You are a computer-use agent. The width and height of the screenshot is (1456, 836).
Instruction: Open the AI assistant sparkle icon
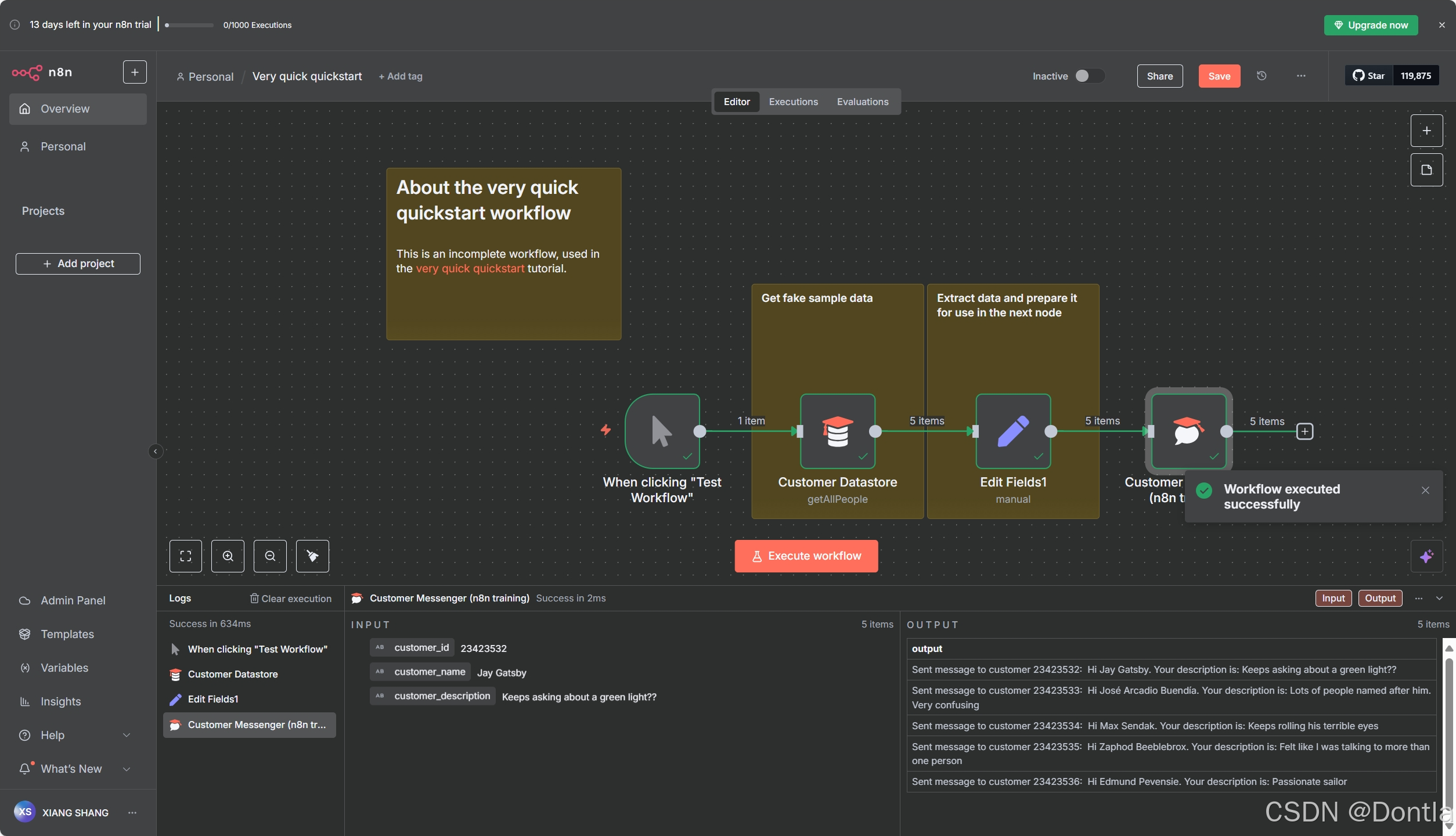point(1428,556)
